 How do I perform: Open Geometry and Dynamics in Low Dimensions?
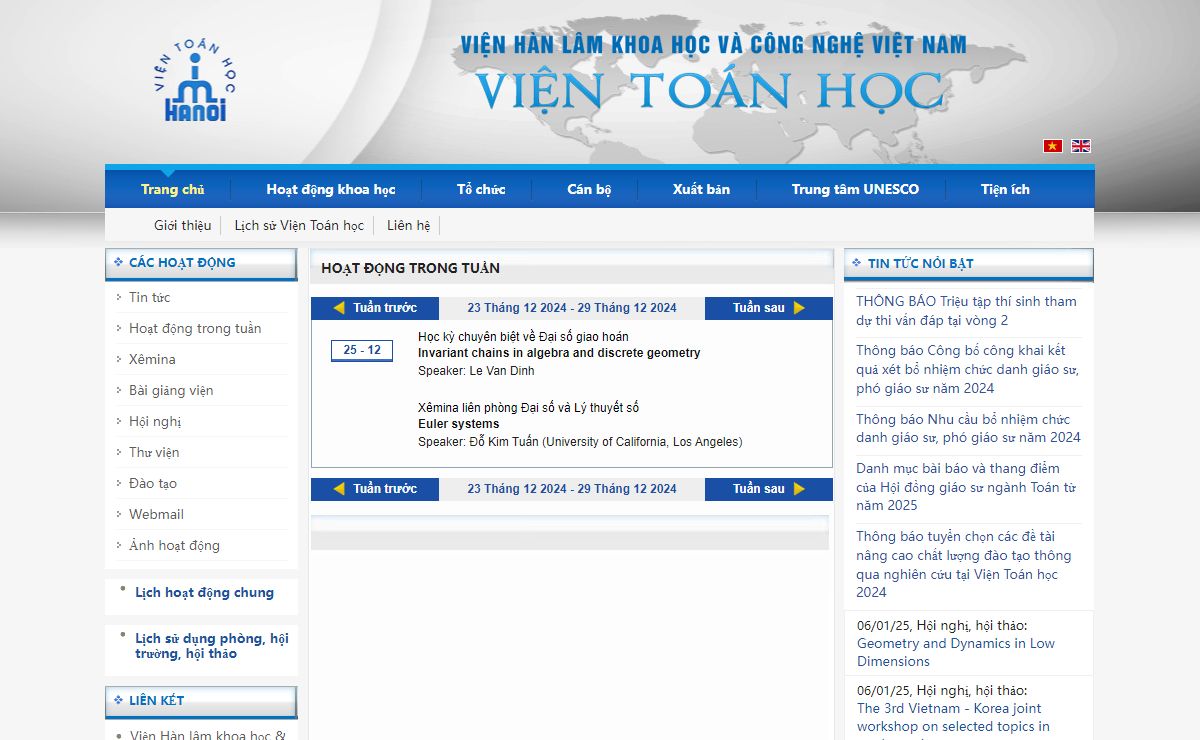coord(955,652)
